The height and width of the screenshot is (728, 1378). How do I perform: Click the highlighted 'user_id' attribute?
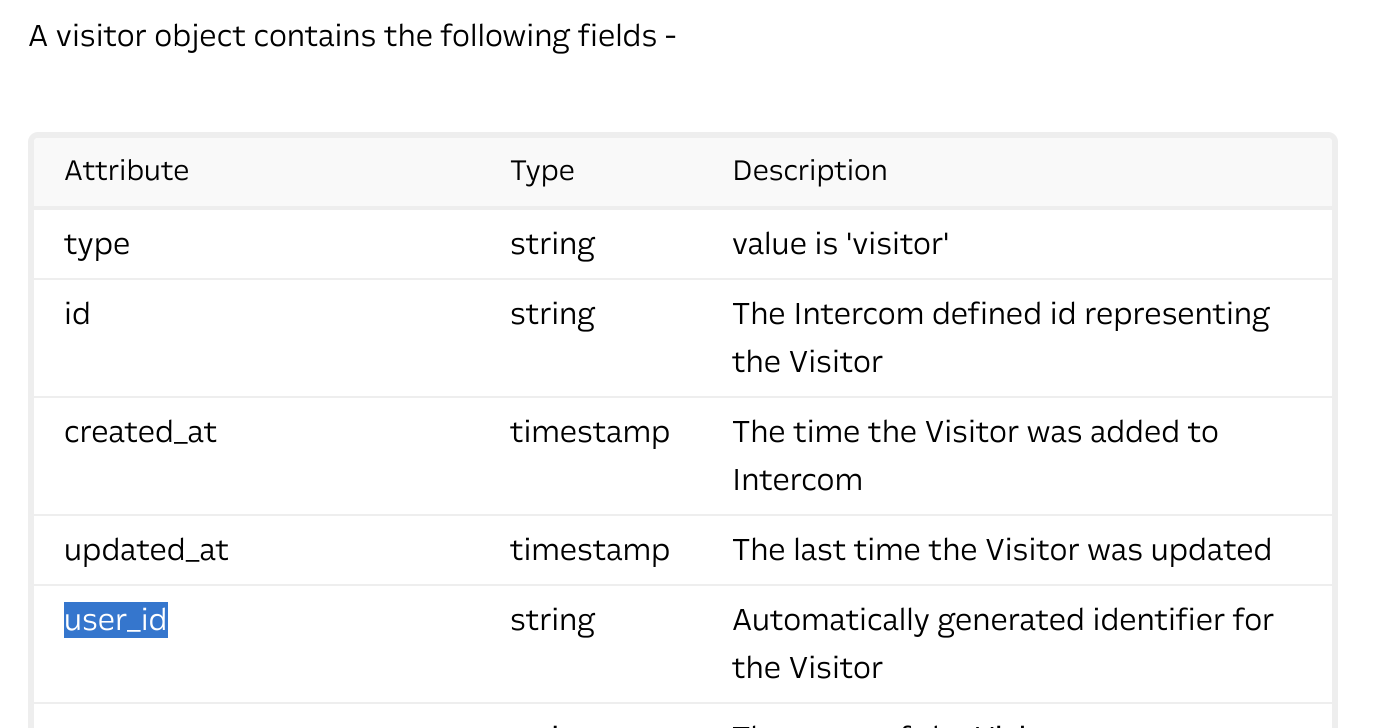click(115, 620)
